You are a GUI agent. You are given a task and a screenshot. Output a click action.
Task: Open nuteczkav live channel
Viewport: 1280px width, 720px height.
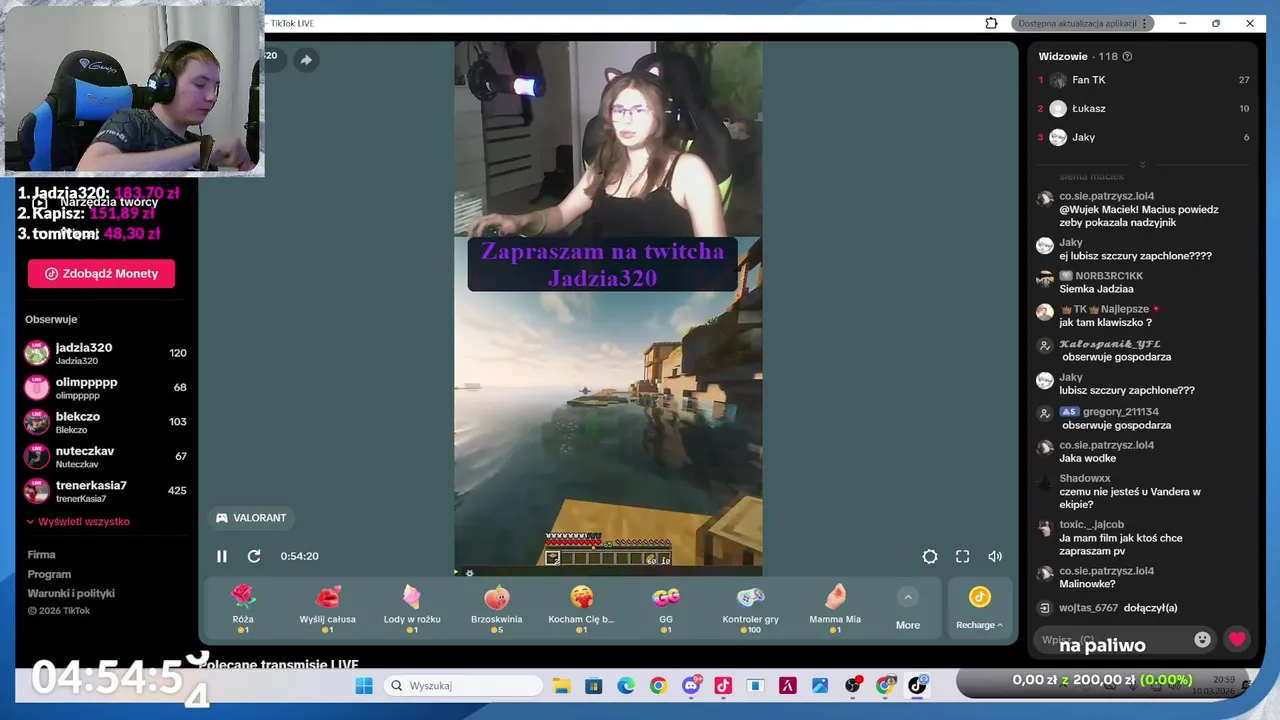(x=106, y=456)
